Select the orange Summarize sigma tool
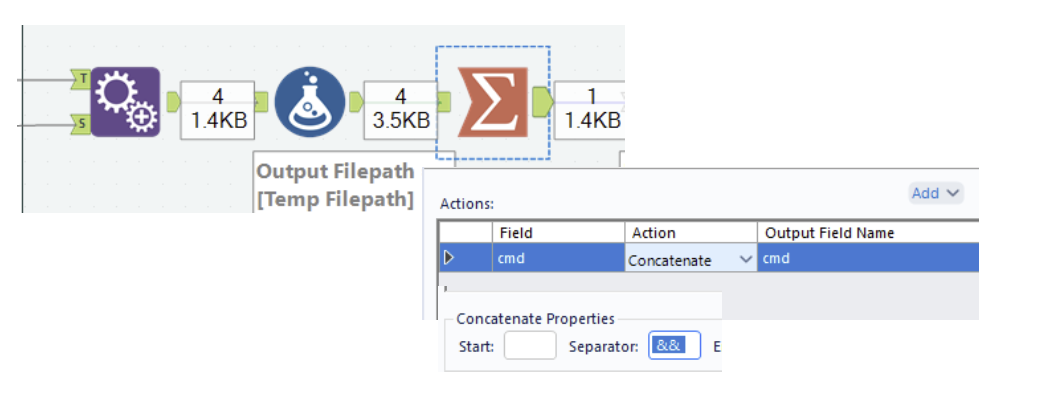The width and height of the screenshot is (1038, 410). tap(493, 101)
